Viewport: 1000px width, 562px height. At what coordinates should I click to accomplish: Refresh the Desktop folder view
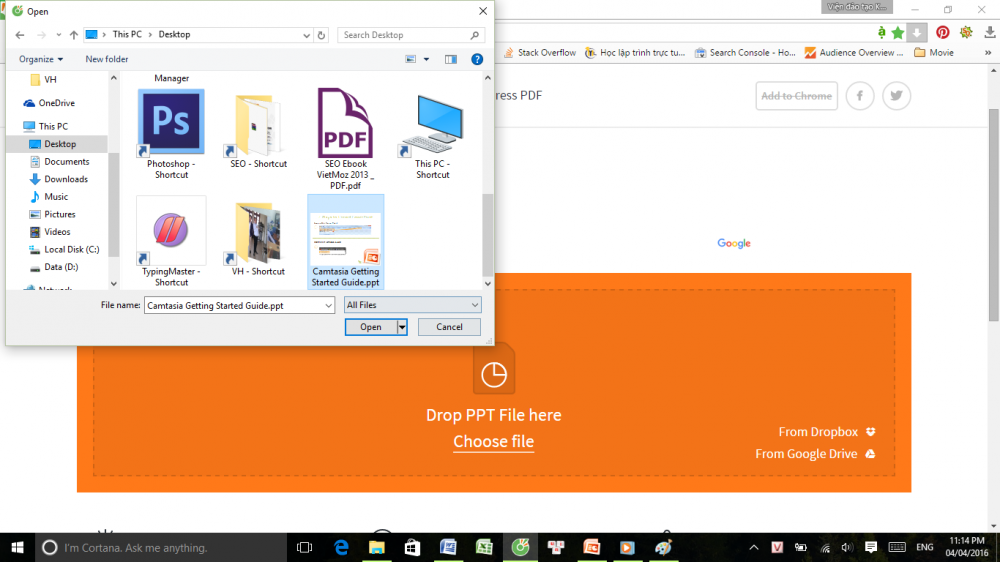(321, 35)
